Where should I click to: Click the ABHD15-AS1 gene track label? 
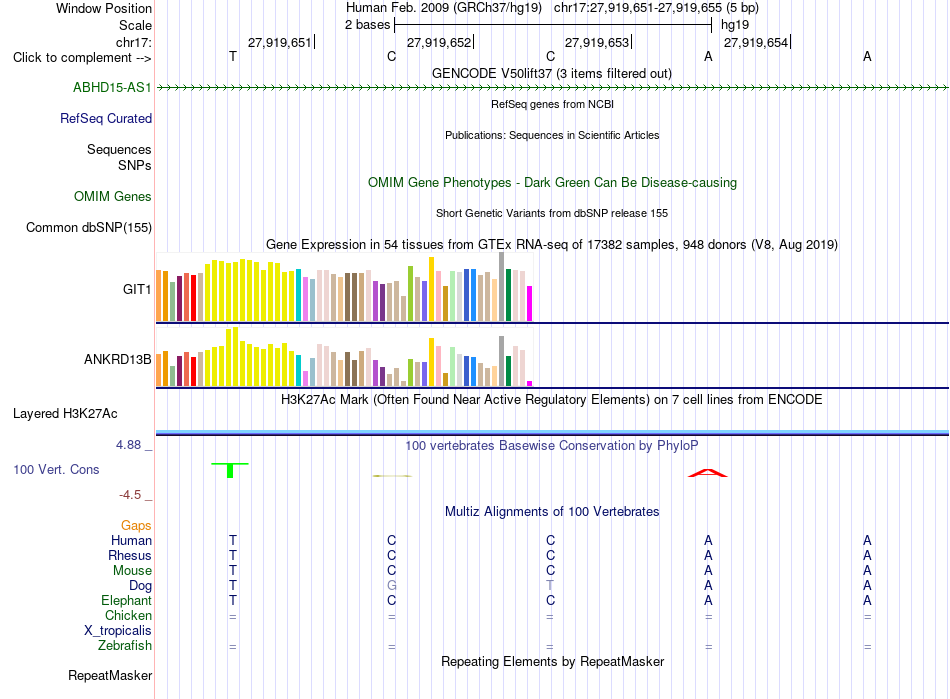coord(112,87)
